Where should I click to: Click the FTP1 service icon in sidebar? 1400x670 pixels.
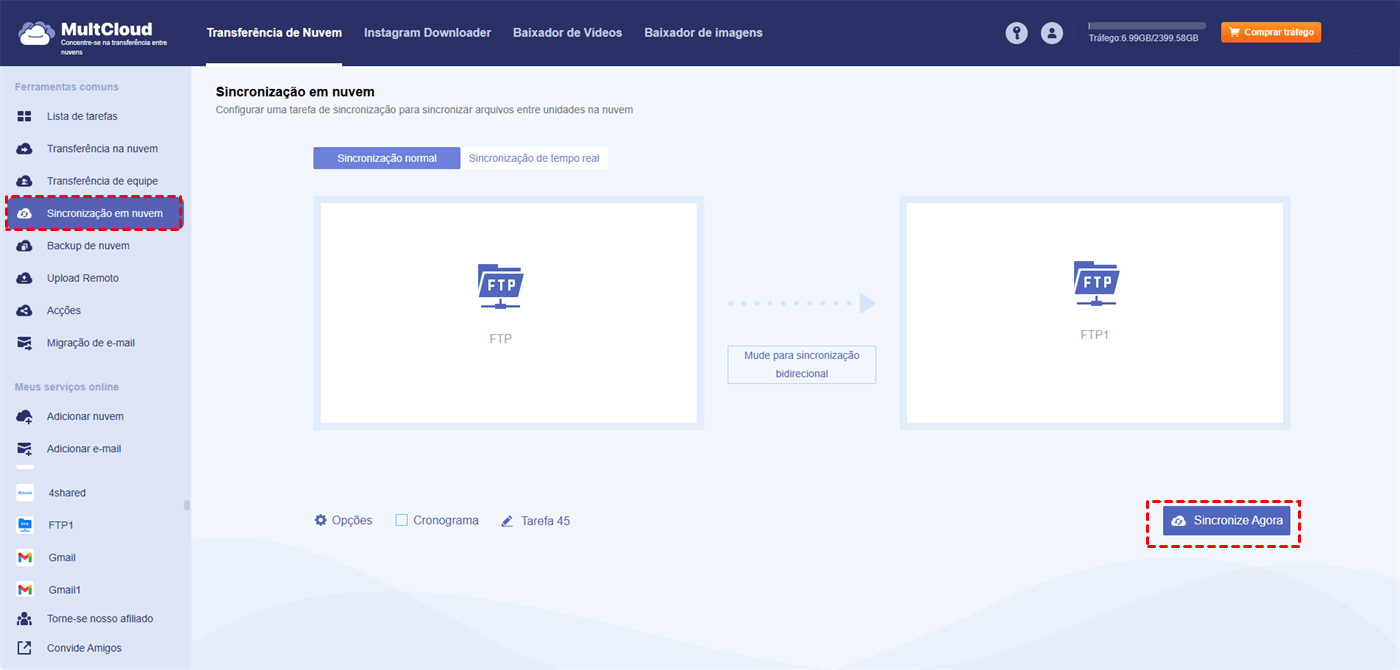coord(25,525)
